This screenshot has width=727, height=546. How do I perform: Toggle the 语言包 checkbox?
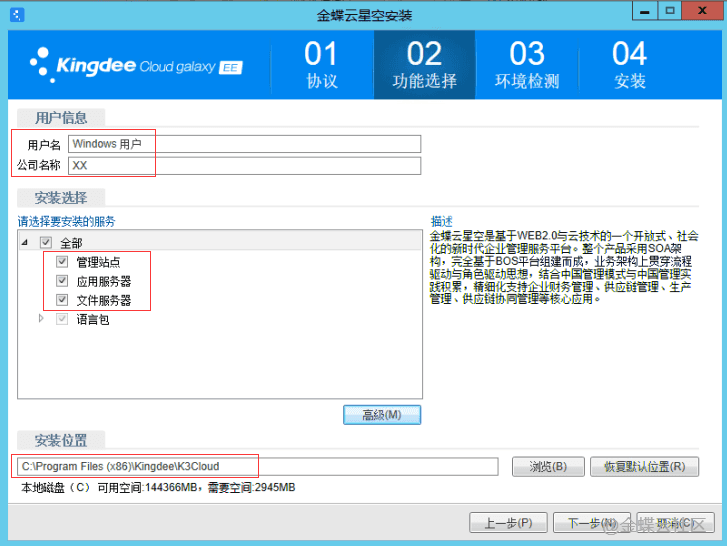point(62,319)
